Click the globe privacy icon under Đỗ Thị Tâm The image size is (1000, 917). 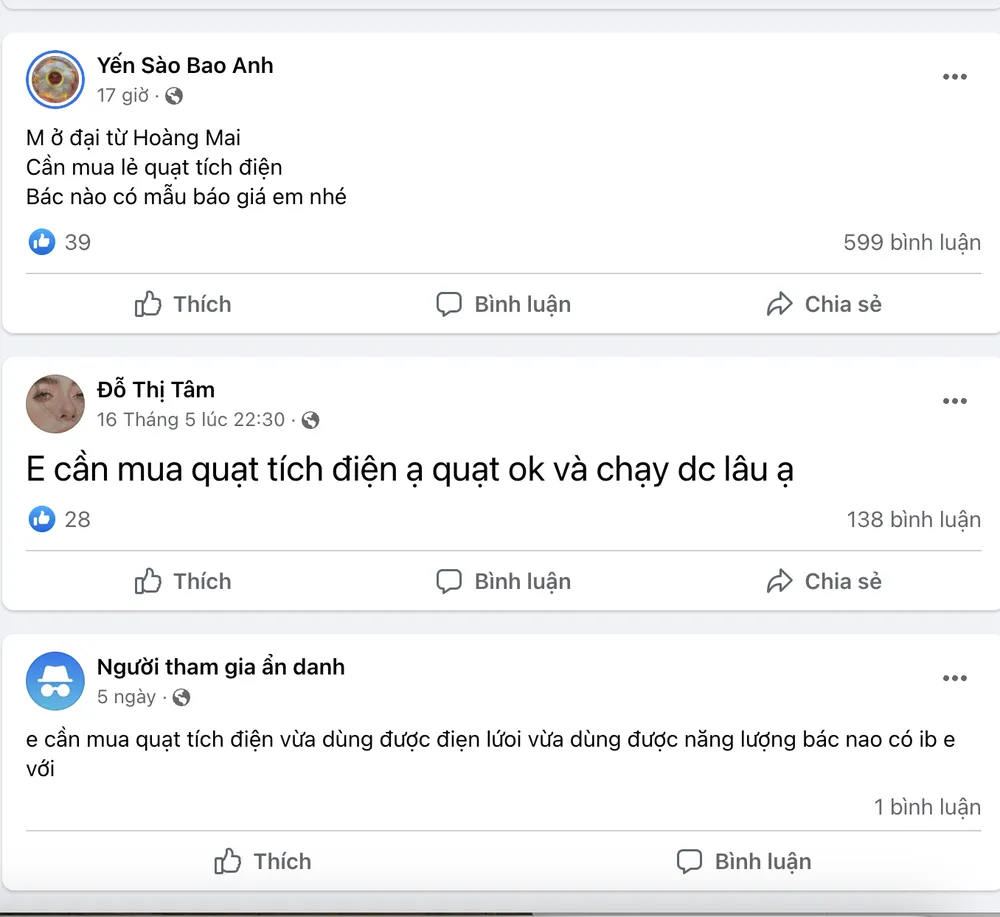(x=309, y=420)
